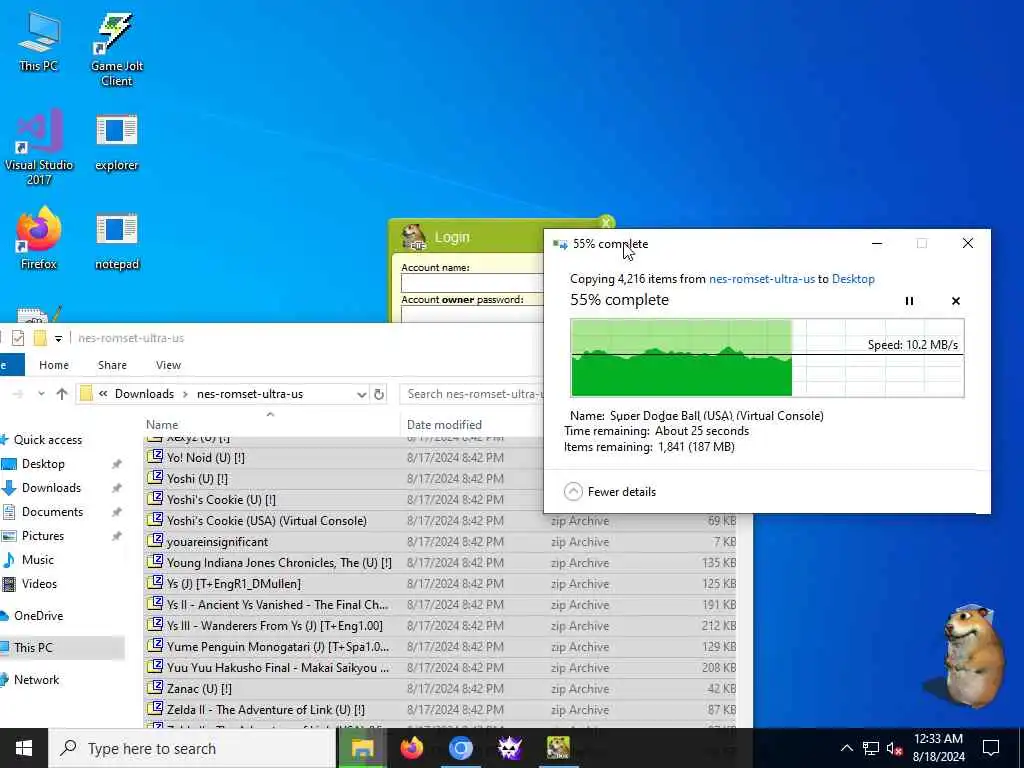The width and height of the screenshot is (1024, 768).
Task: Open Downloads in the navigation pane
Action: tap(51, 488)
